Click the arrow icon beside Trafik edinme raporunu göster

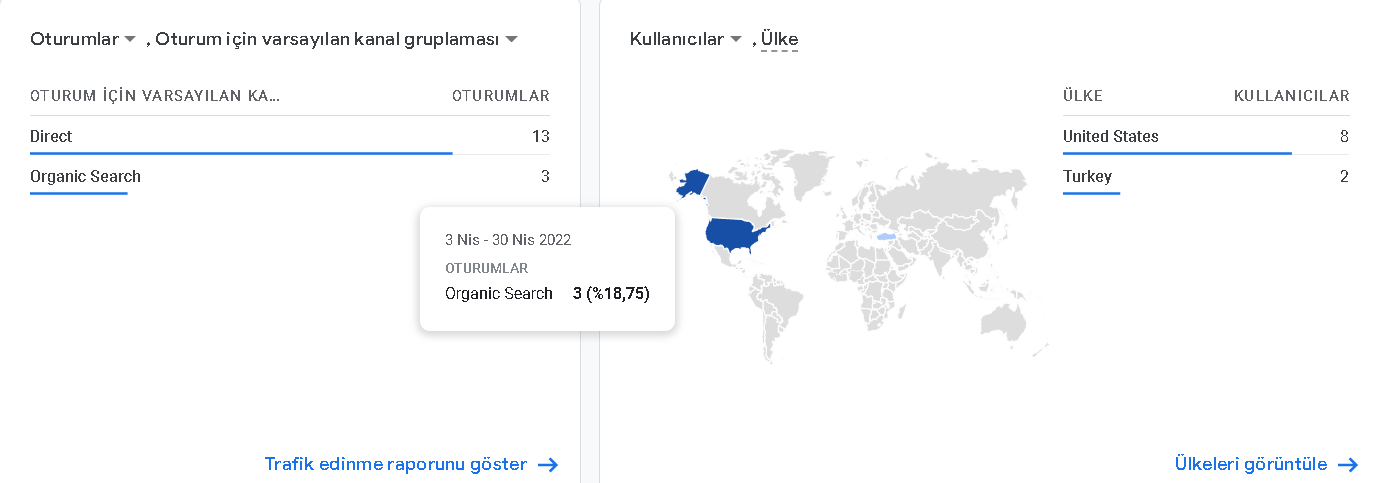click(547, 465)
